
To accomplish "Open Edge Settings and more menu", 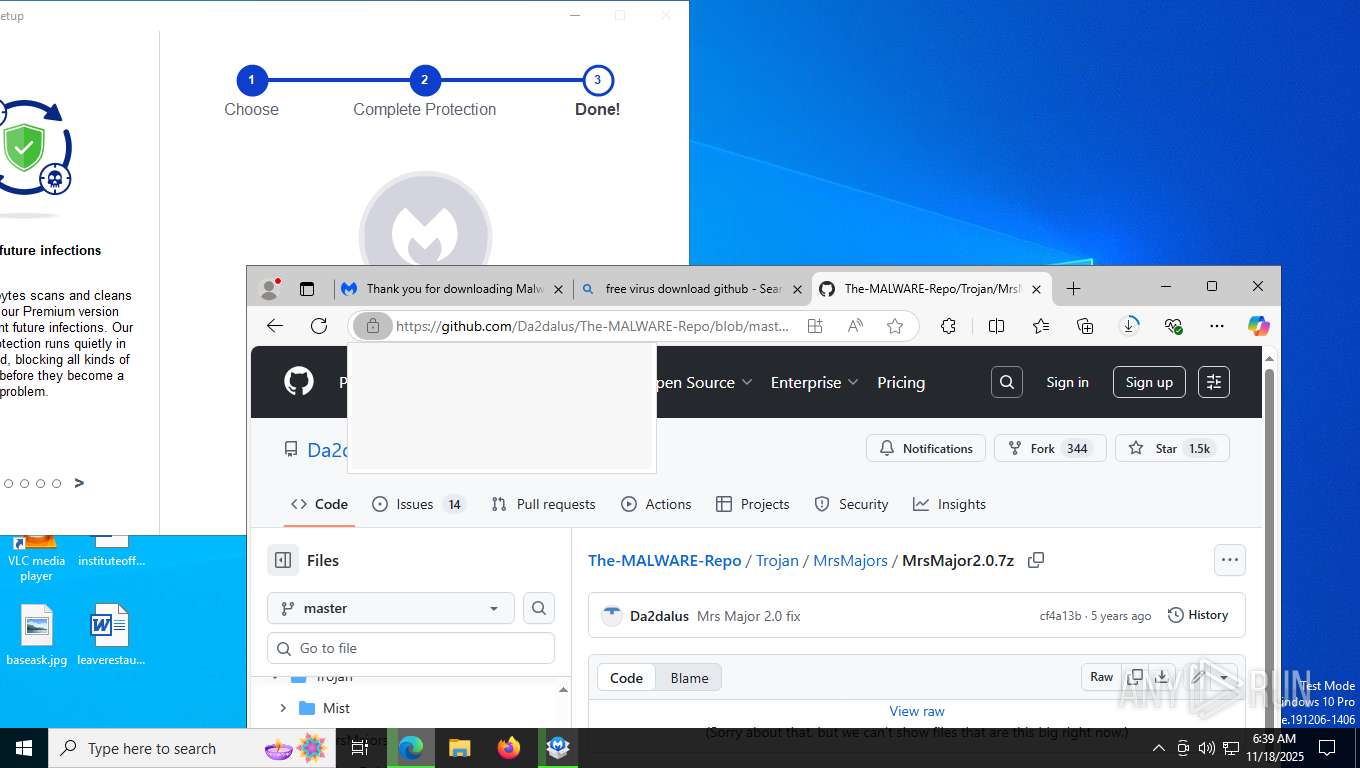I will coord(1217,326).
